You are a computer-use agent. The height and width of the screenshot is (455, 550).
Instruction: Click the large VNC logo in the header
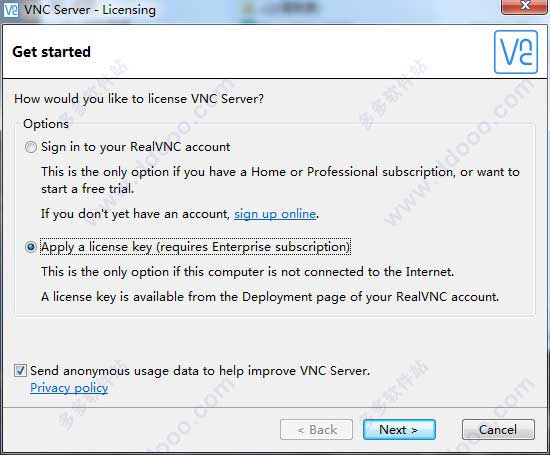click(516, 52)
